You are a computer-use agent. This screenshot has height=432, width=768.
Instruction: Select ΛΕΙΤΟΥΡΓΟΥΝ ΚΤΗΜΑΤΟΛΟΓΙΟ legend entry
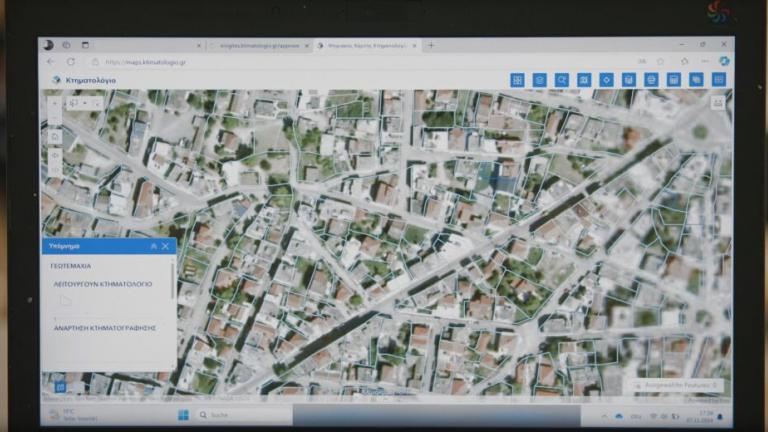pos(103,284)
